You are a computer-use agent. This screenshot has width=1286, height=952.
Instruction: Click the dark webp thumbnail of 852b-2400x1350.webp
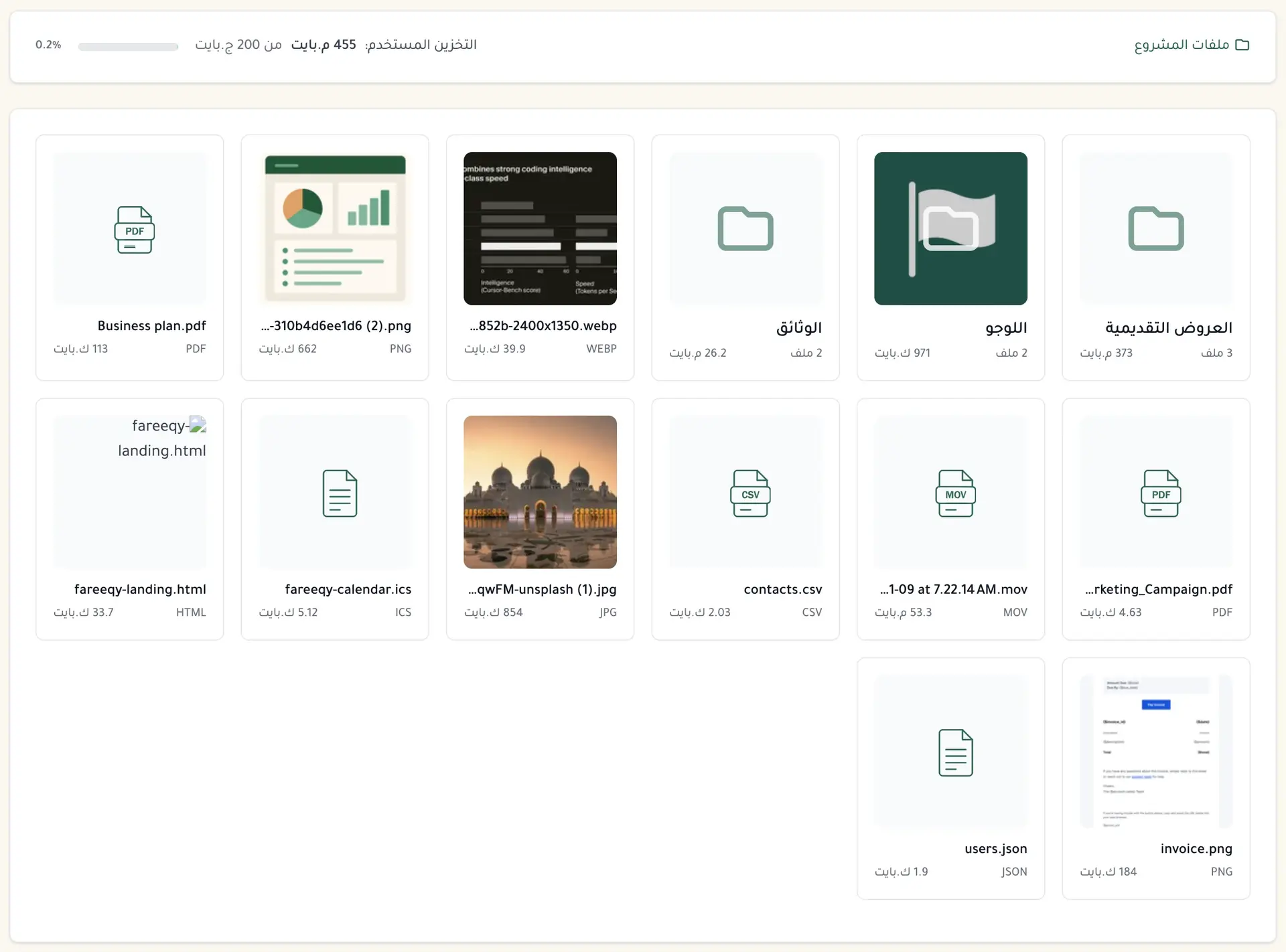(540, 228)
